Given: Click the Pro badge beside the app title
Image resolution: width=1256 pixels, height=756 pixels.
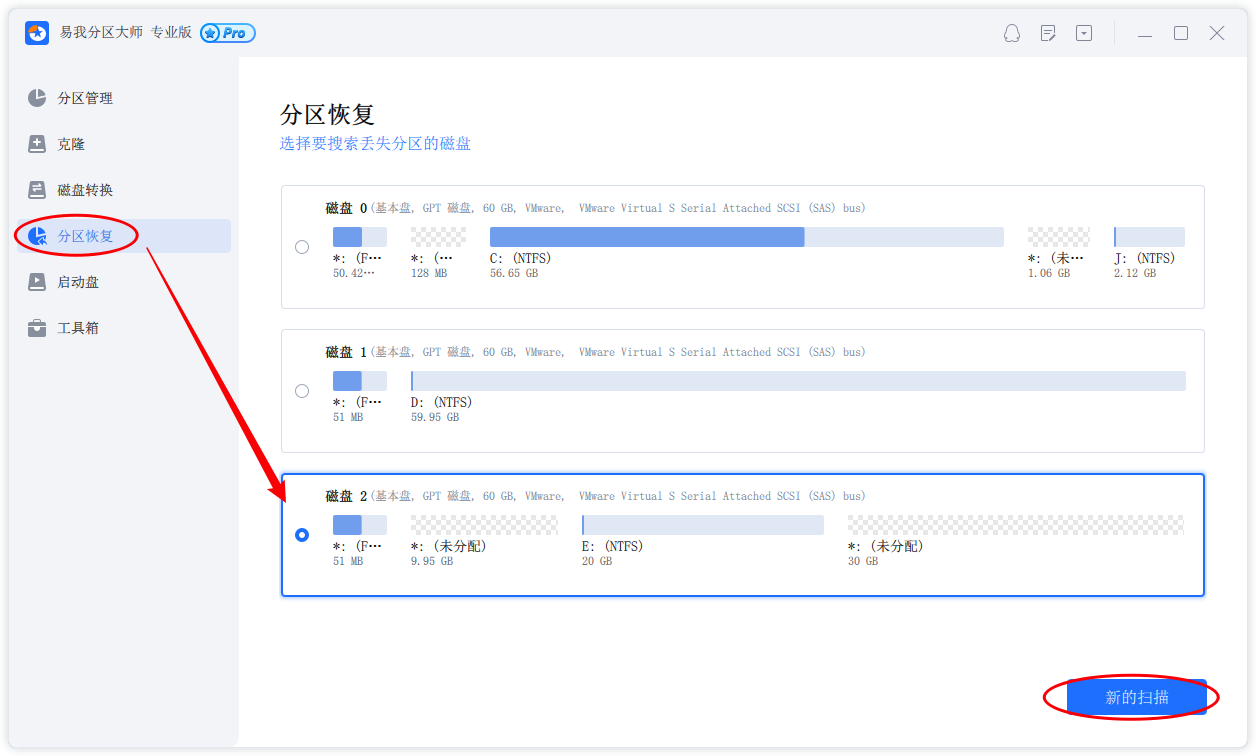Looking at the screenshot, I should pyautogui.click(x=228, y=33).
